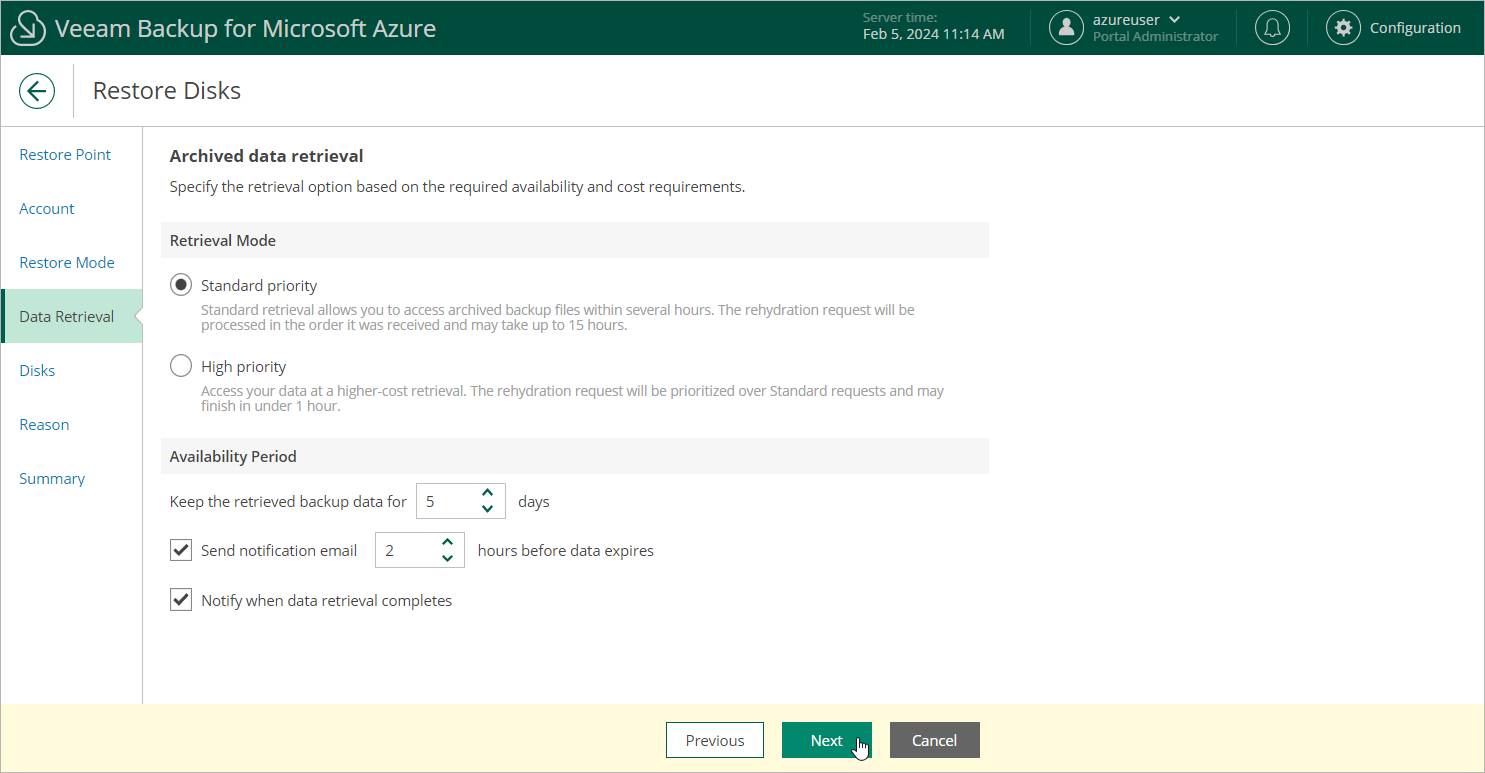Expand the azureuser account dropdown

(x=1174, y=20)
